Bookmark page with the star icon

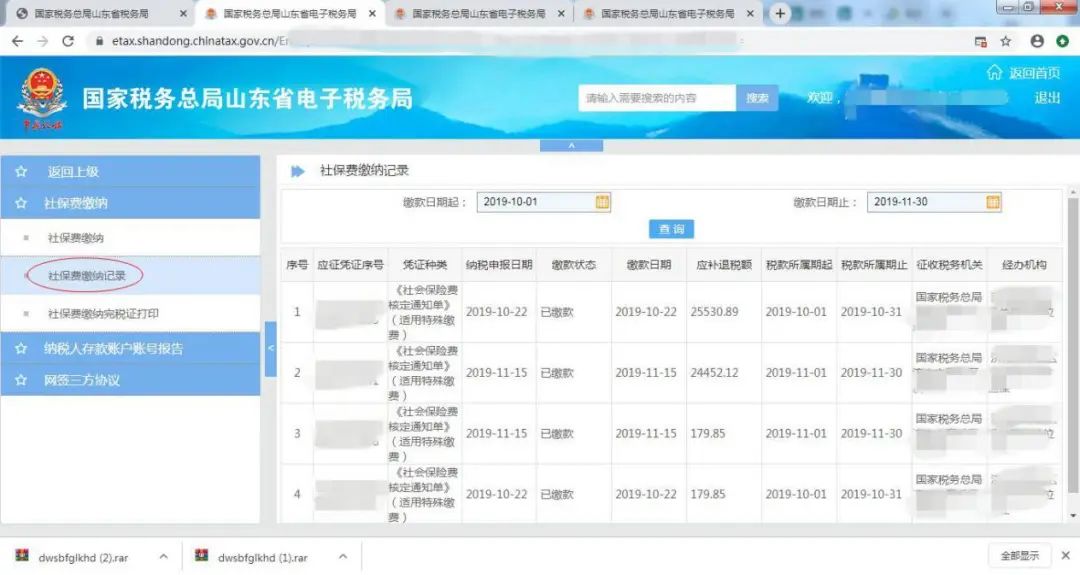click(1006, 41)
